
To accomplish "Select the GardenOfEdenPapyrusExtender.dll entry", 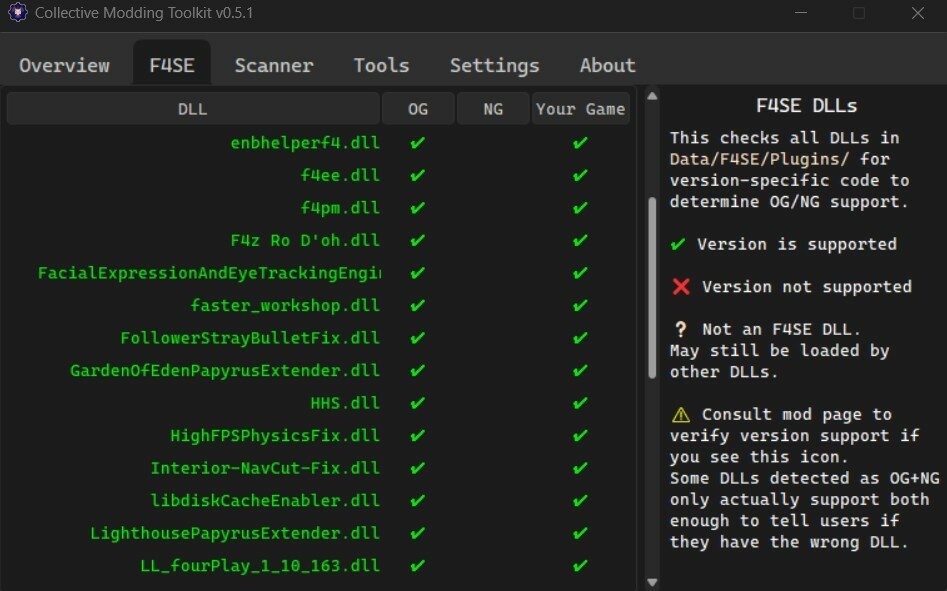I will click(x=225, y=371).
